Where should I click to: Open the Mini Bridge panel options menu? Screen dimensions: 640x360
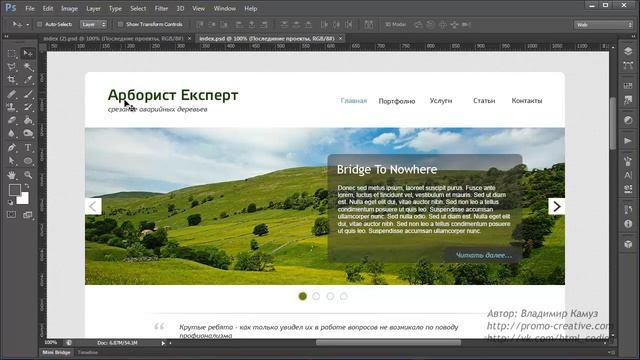tap(611, 353)
